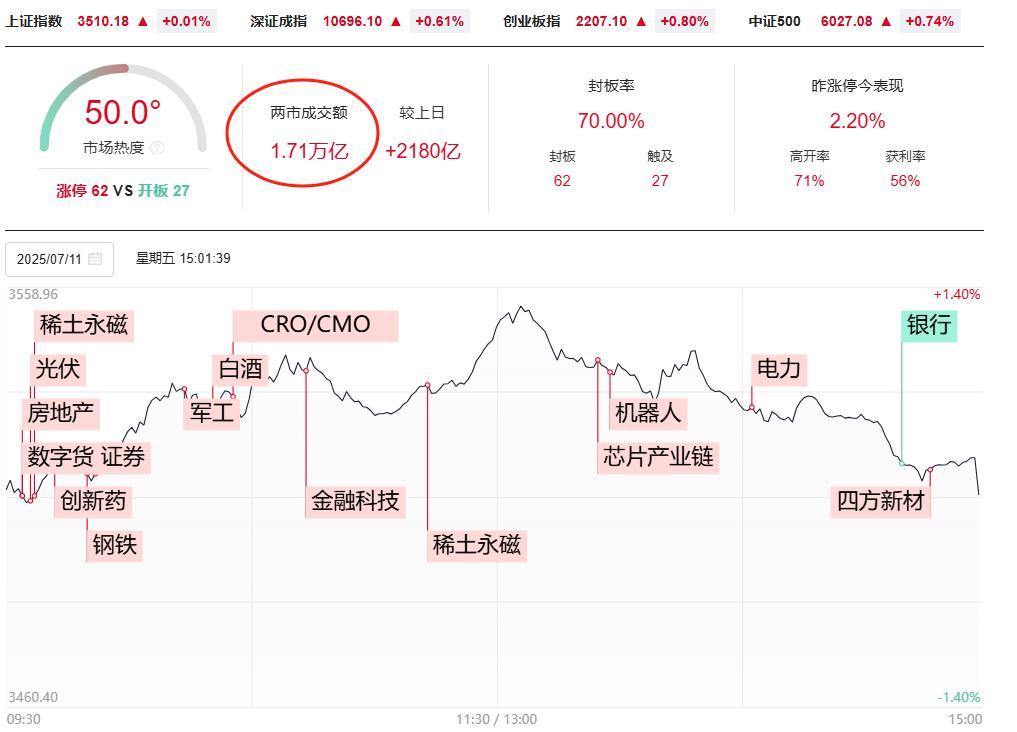Click the 机器人 sector label
1017x732 pixels.
(x=647, y=413)
